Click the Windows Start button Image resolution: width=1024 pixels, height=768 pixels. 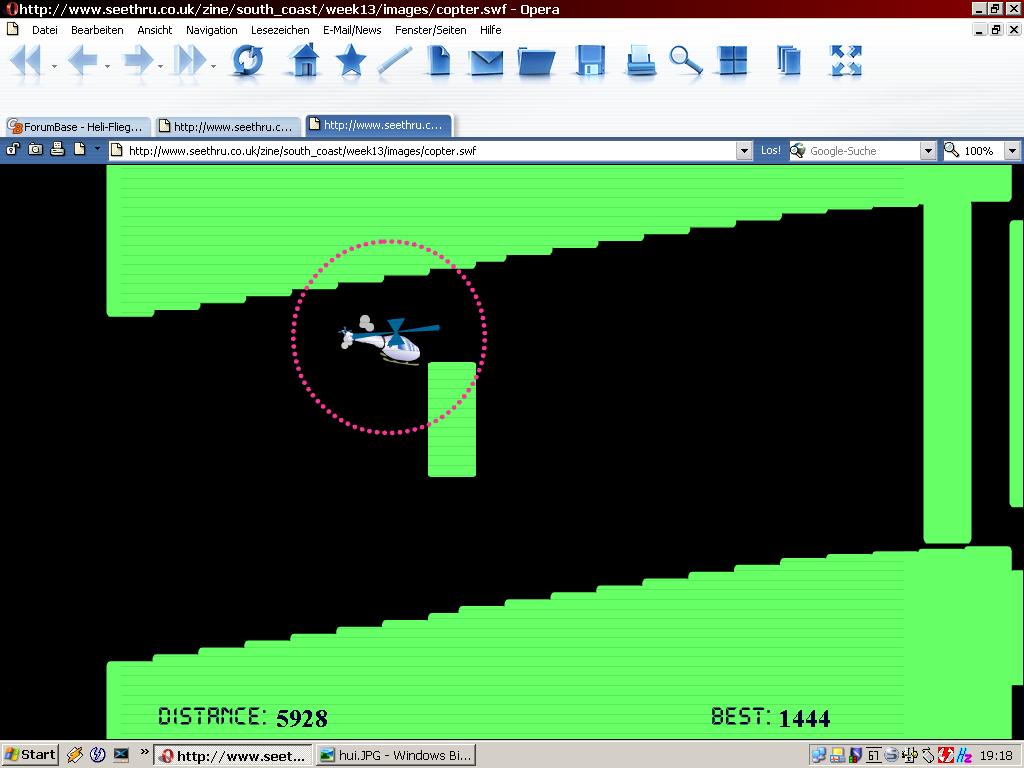tap(30, 755)
